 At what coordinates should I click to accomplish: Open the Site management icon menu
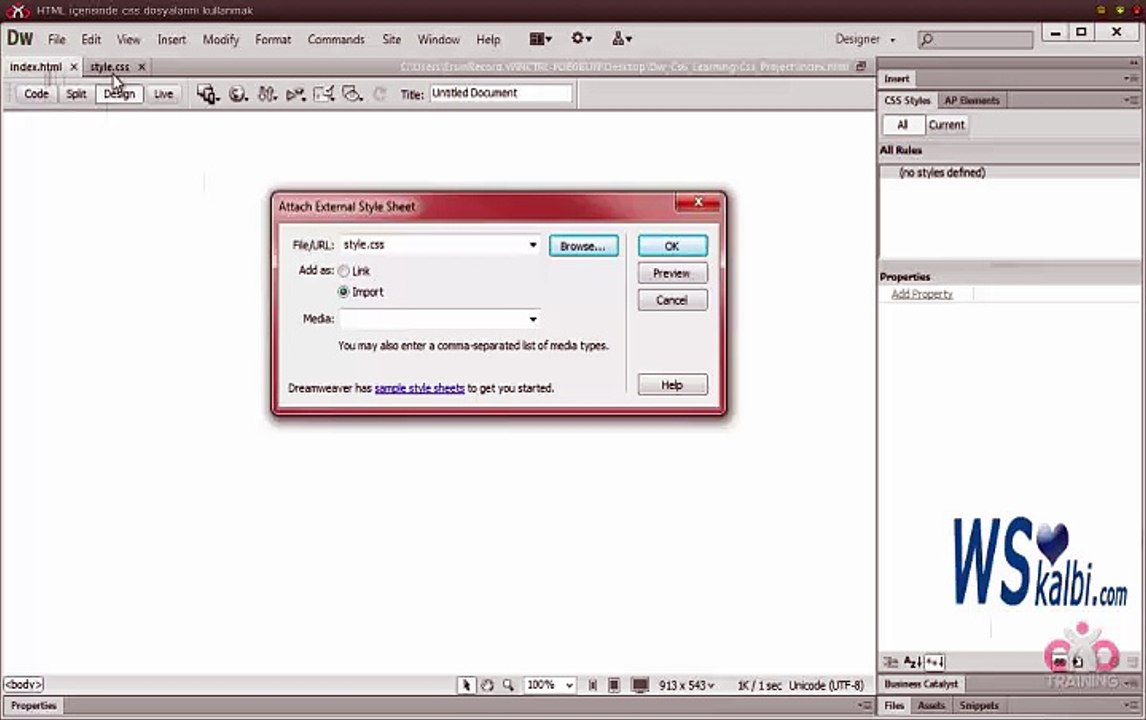pos(622,38)
